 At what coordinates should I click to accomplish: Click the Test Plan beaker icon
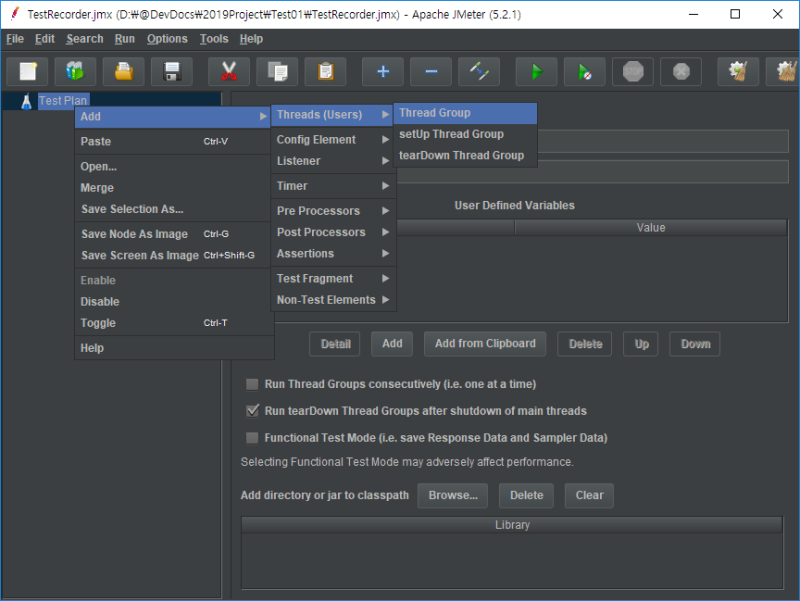(27, 101)
